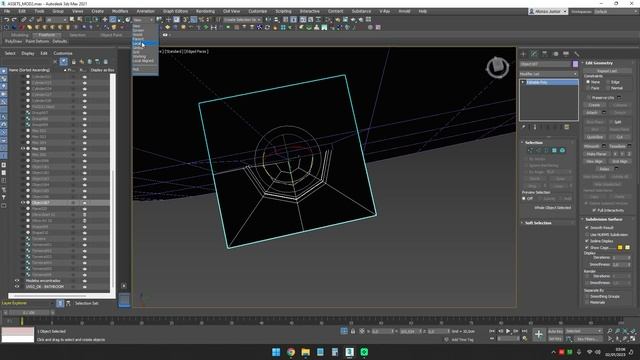
Task: Open the Create Selection Set dropdown
Action: 242,20
